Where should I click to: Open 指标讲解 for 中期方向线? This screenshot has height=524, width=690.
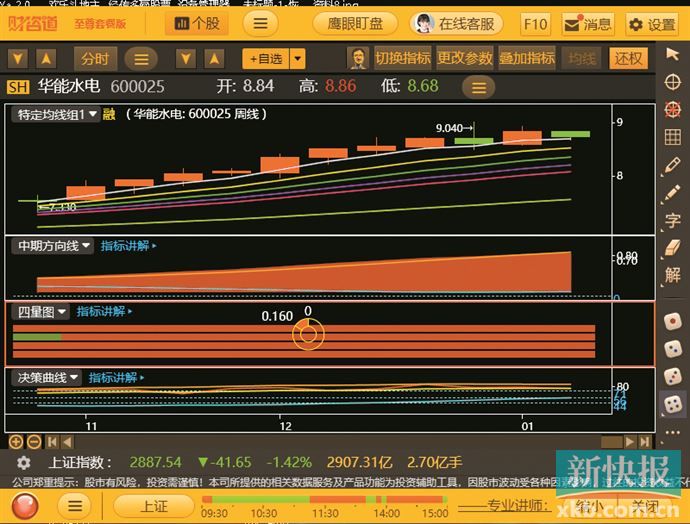[x=128, y=246]
